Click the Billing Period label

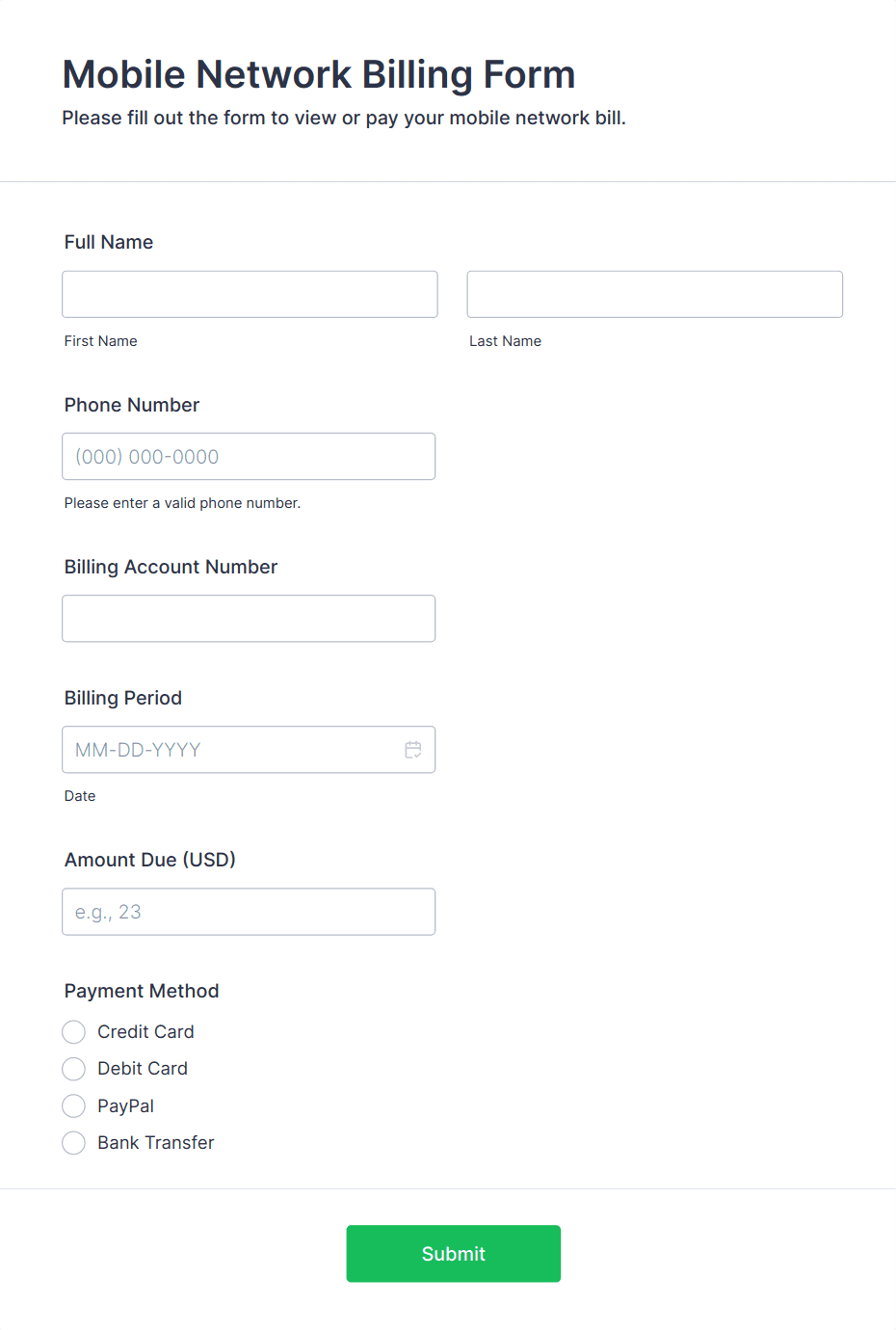[123, 698]
